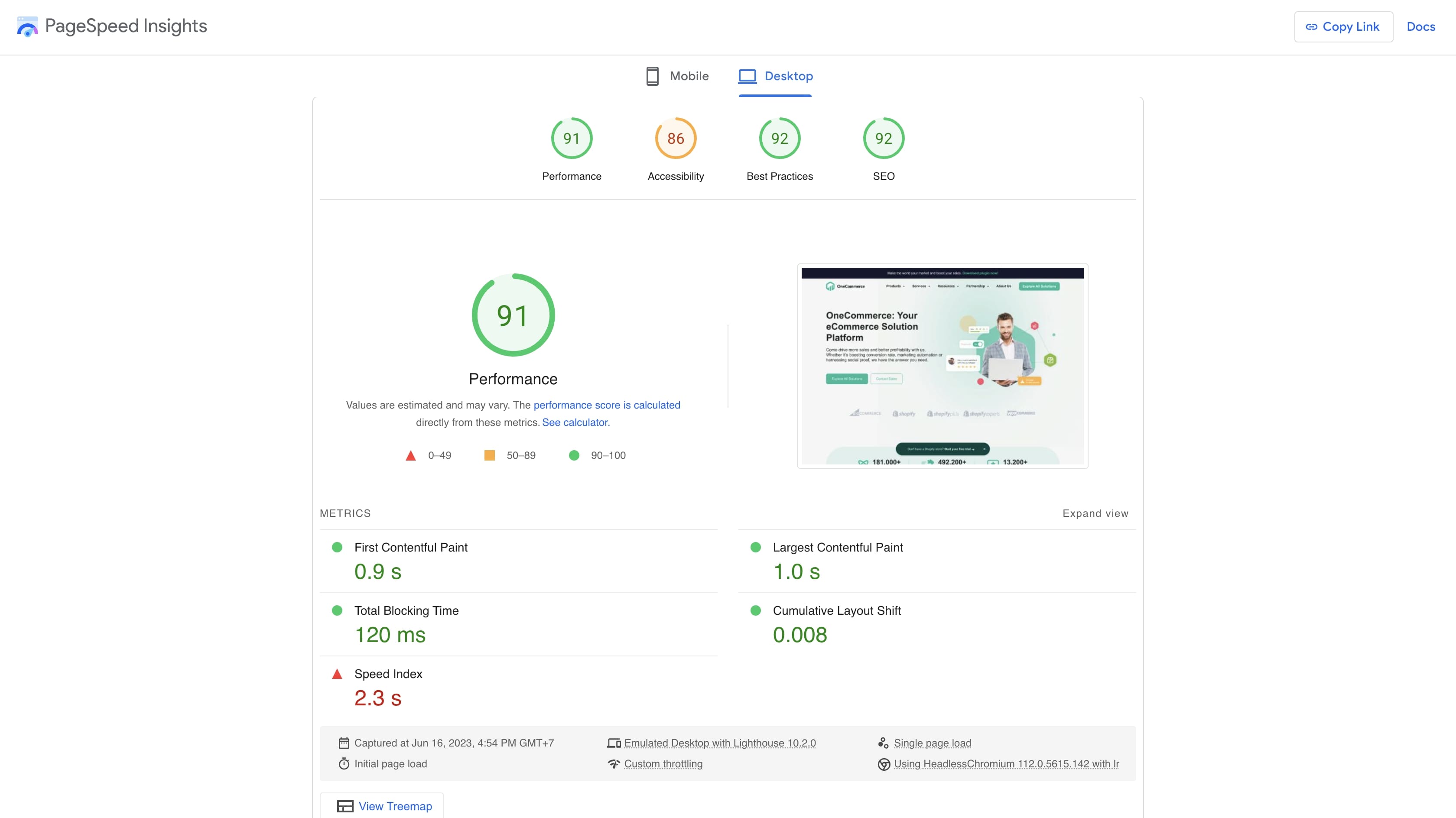Expand view of the metrics
The image size is (1456, 818).
click(x=1095, y=513)
